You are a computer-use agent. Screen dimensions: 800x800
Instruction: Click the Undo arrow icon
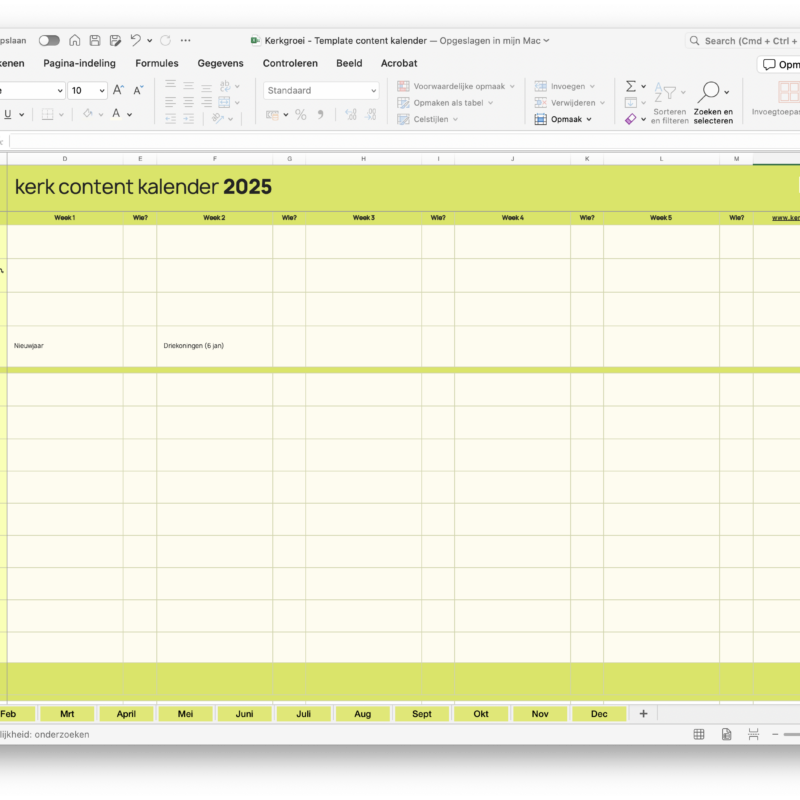135,40
